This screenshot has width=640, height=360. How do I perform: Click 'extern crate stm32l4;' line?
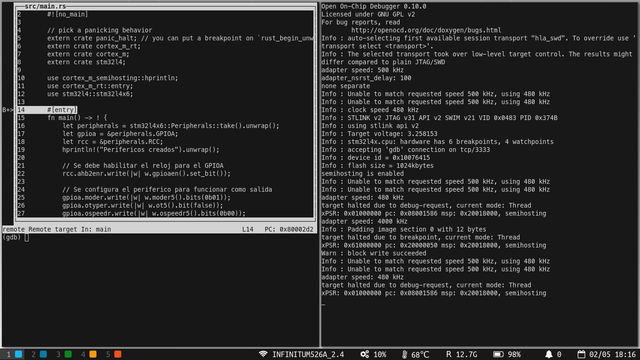click(86, 62)
